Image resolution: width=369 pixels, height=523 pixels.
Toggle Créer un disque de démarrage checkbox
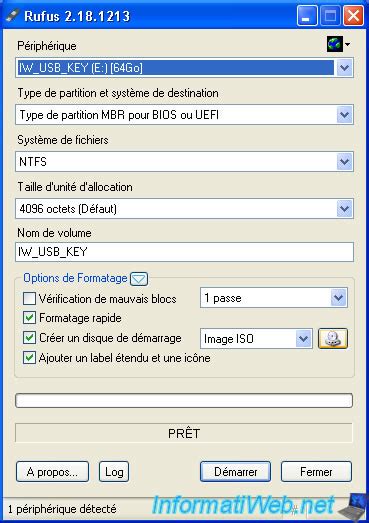(29, 338)
